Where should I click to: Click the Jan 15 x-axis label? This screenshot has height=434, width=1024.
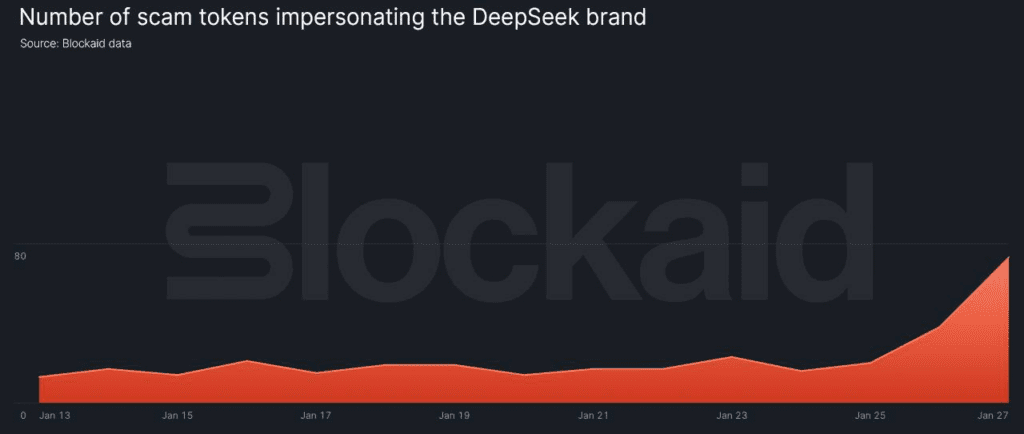coord(178,415)
